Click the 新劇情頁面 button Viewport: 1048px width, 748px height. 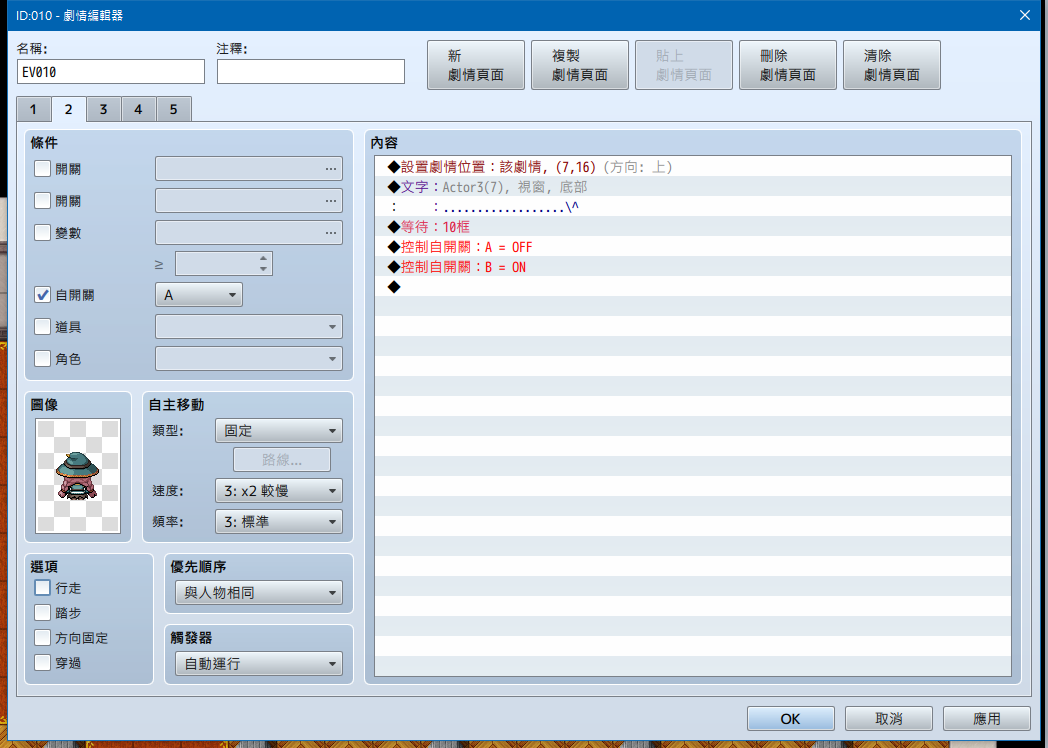(476, 65)
